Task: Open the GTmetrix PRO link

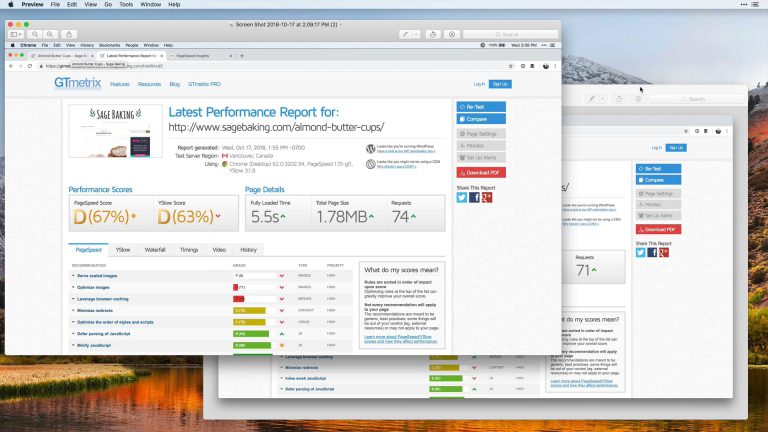Action: pos(204,84)
